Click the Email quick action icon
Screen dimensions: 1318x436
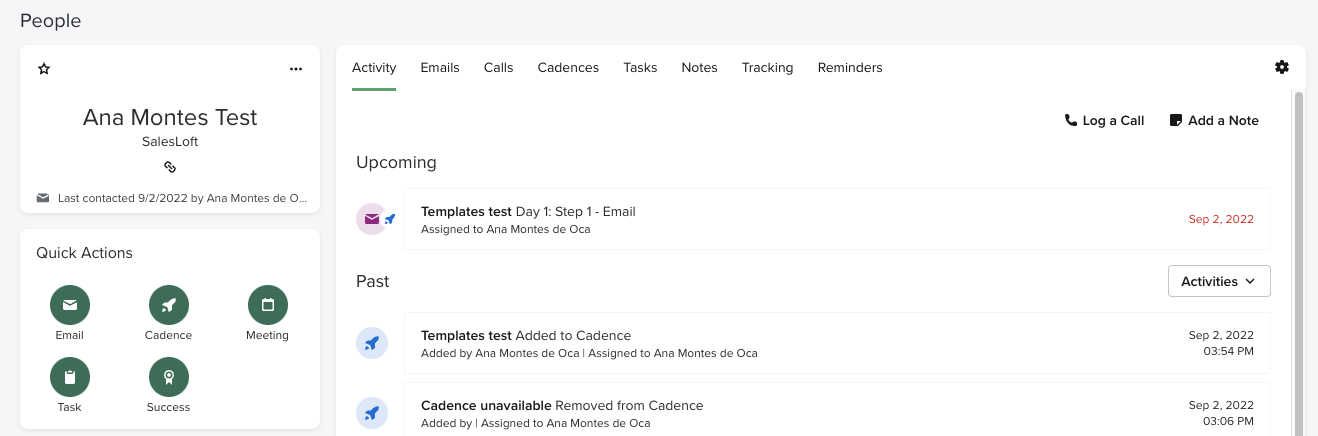coord(70,305)
